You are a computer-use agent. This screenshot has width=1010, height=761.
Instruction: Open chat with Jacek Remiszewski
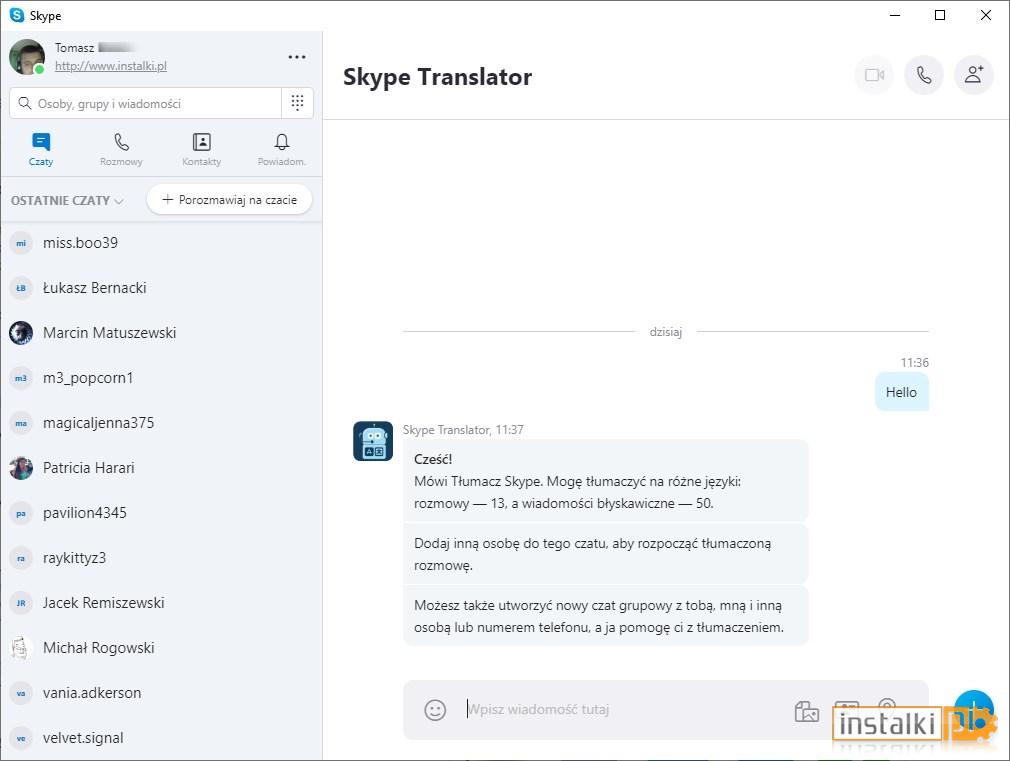coord(161,603)
